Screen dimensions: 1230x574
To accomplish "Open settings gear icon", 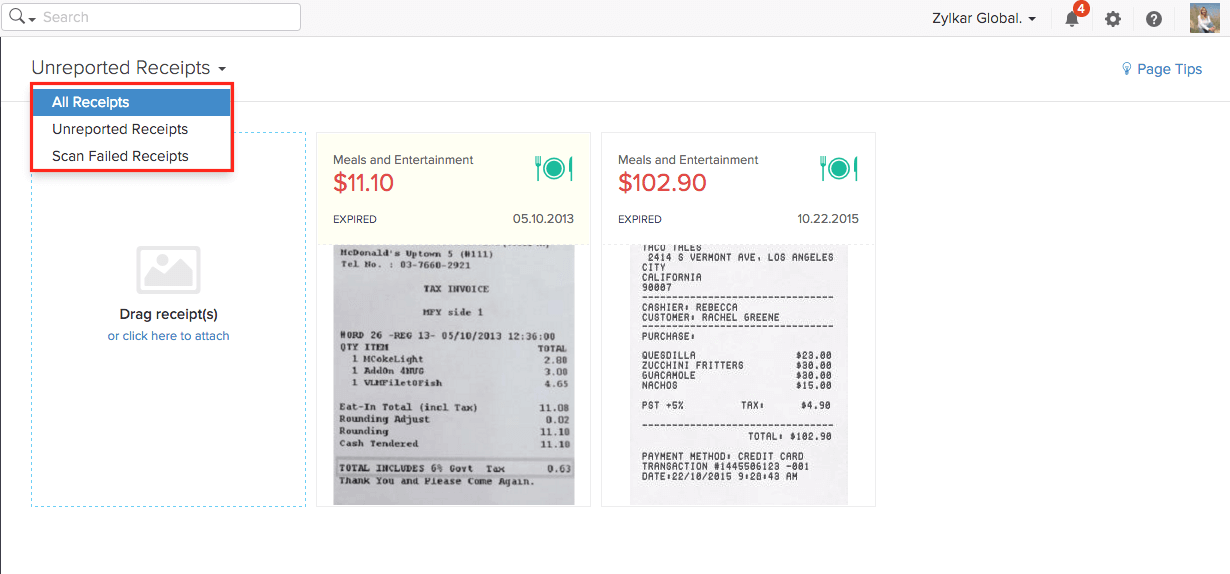I will coord(1113,19).
